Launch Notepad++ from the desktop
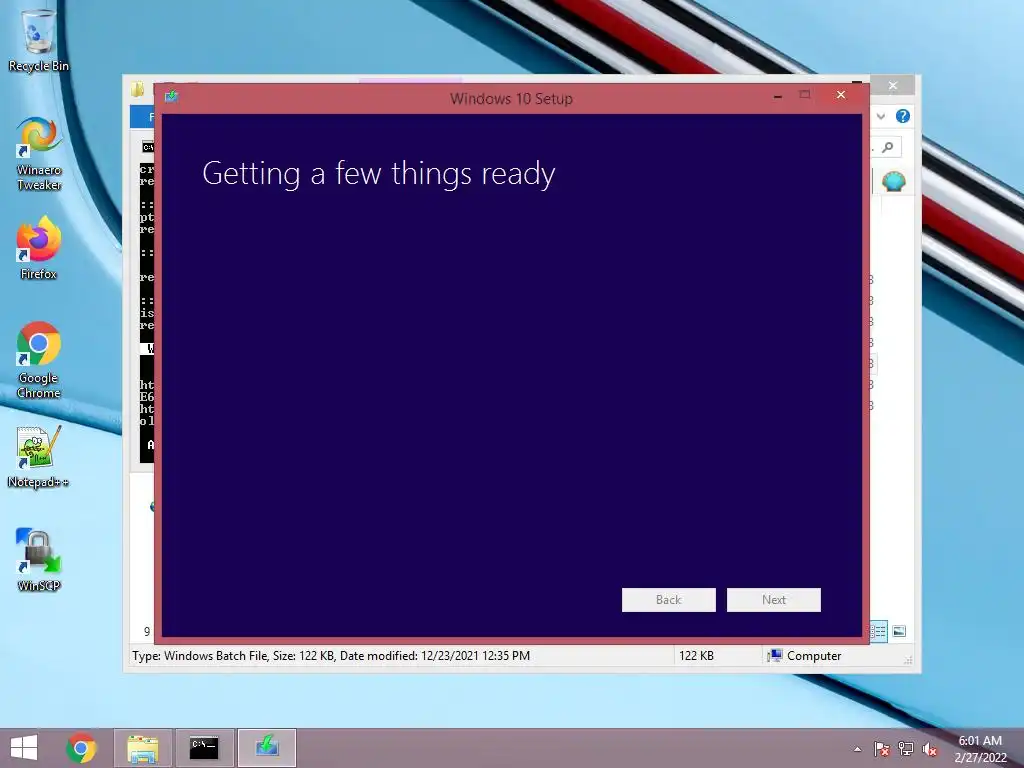The image size is (1024, 768). (38, 457)
